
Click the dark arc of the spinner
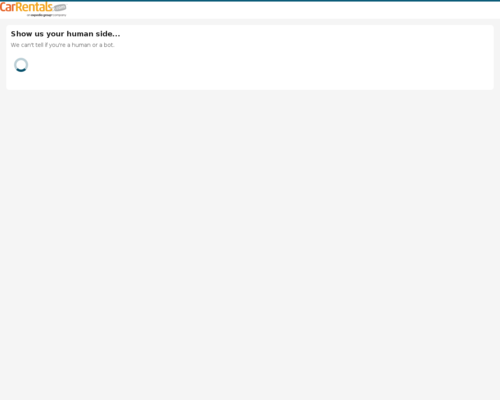pos(21,70)
